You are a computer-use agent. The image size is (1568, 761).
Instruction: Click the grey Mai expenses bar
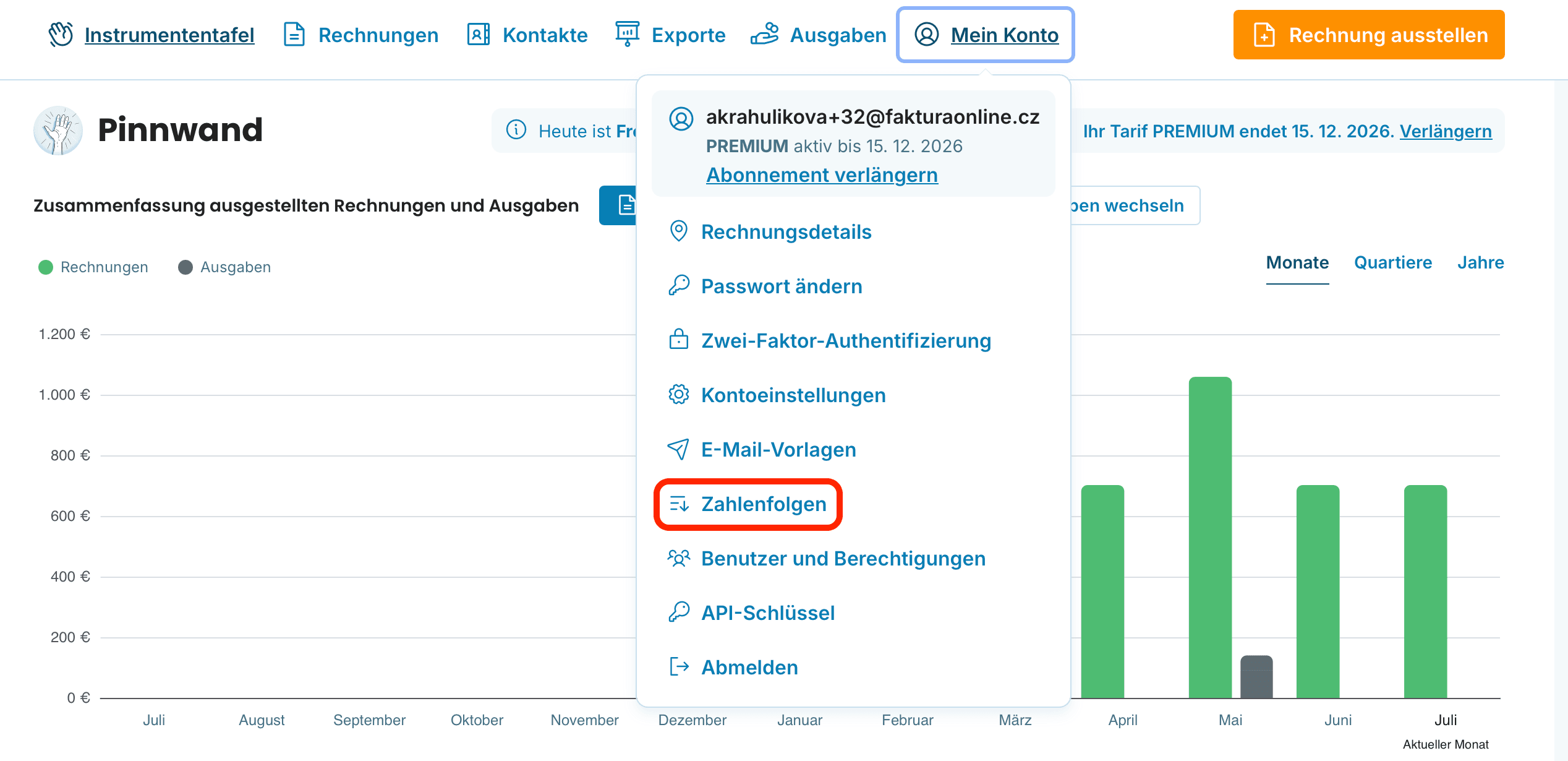tap(1256, 677)
